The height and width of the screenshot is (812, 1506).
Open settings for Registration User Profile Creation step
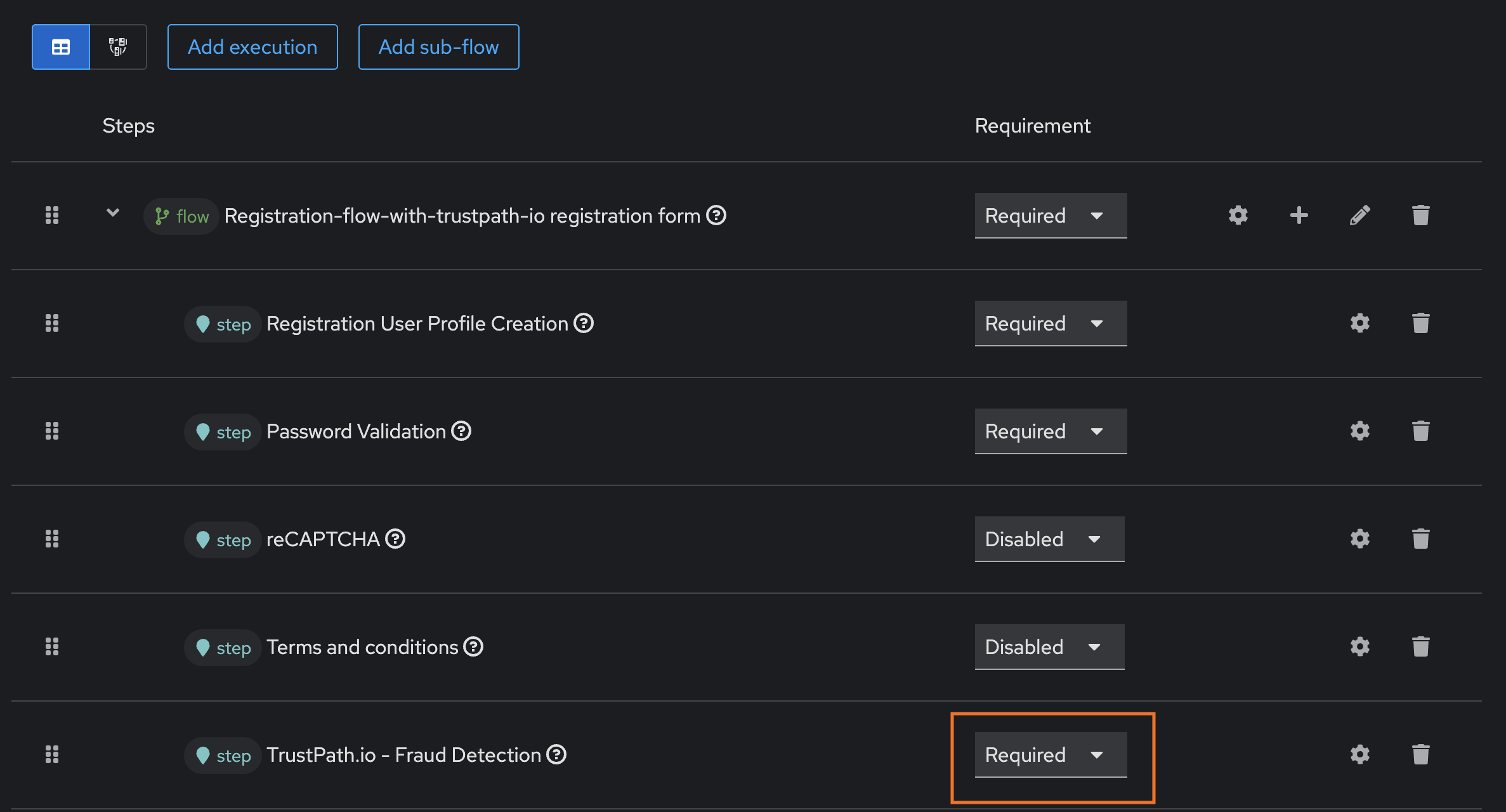coord(1359,324)
